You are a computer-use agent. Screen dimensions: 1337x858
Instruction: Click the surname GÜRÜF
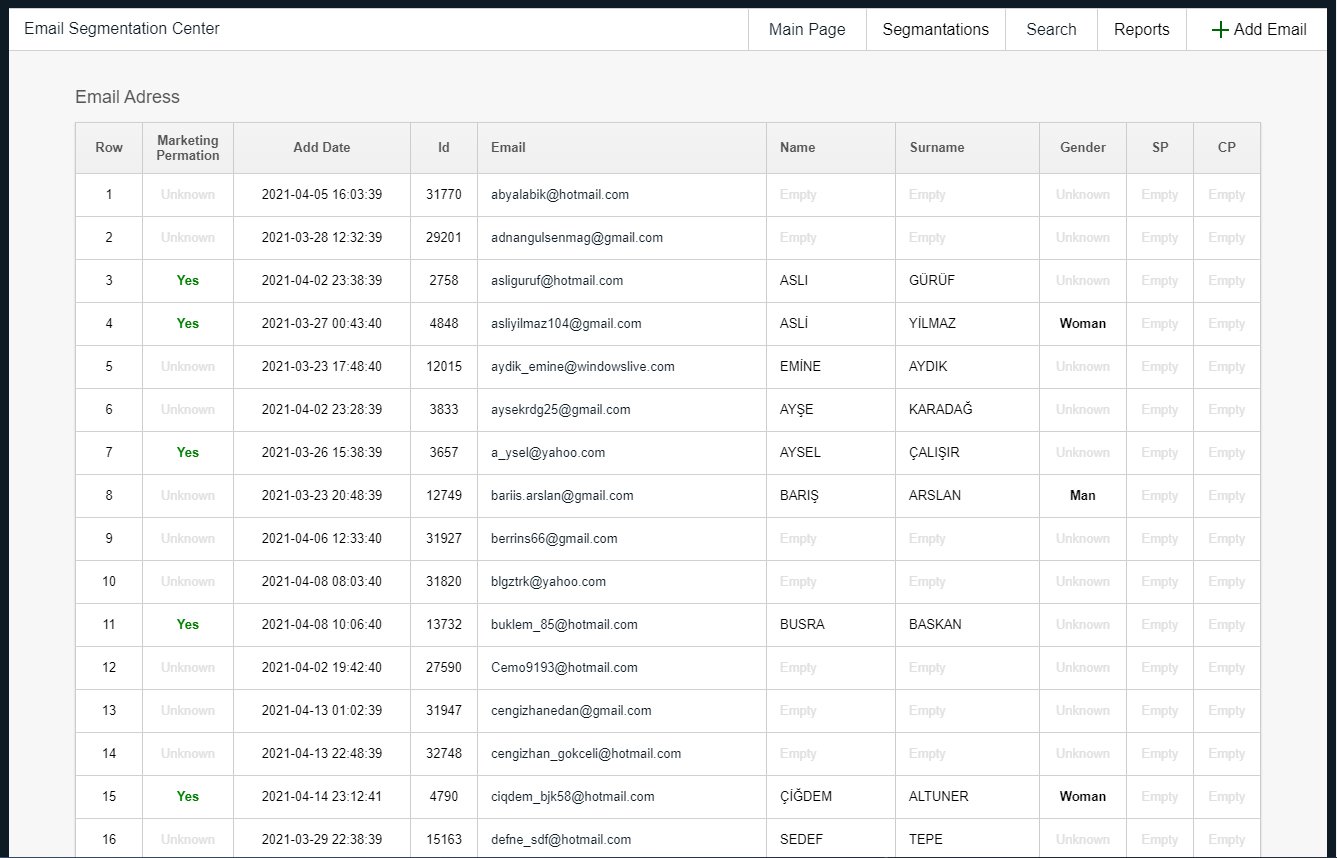(x=932, y=281)
